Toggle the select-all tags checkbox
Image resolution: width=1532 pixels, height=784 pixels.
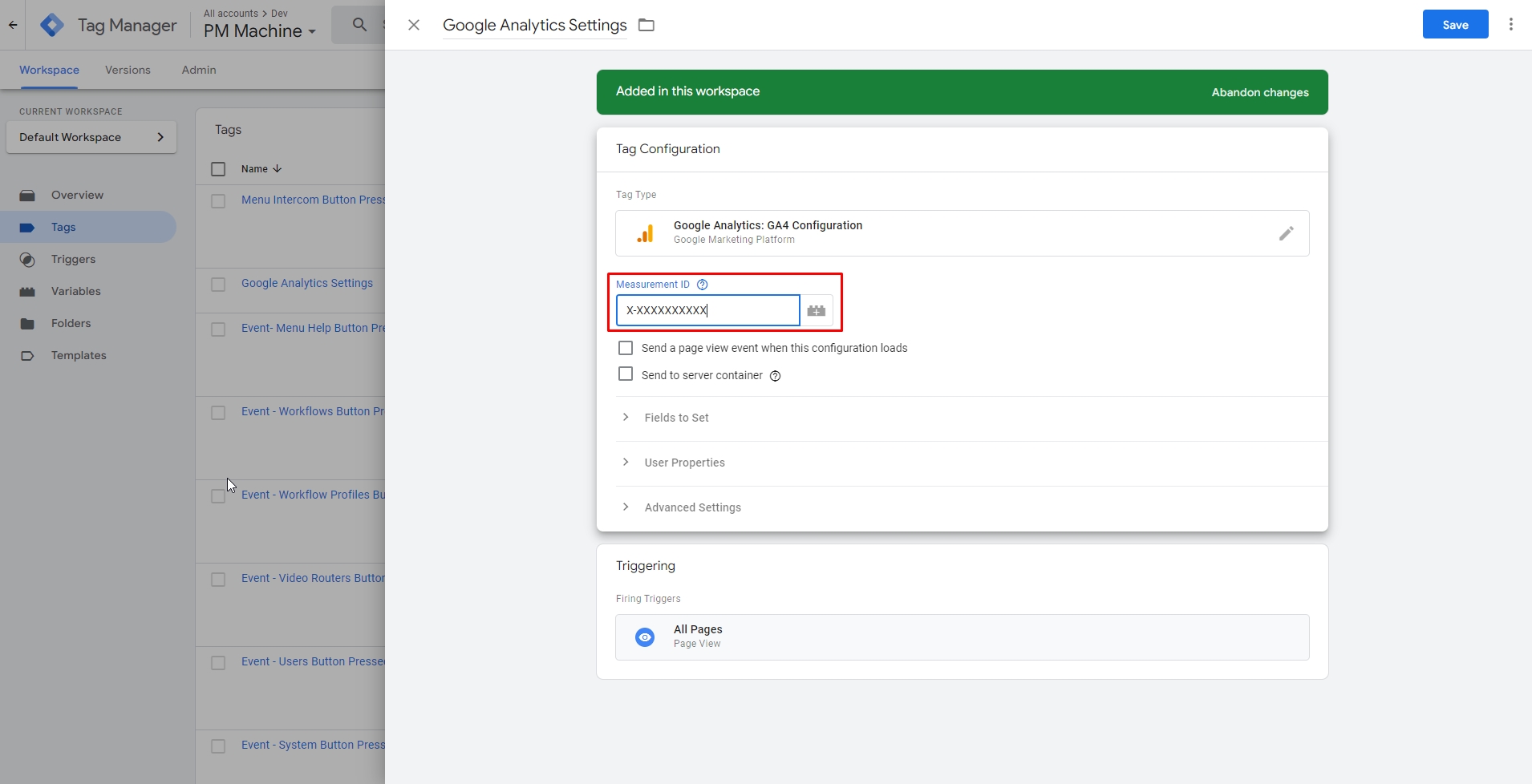(x=218, y=169)
